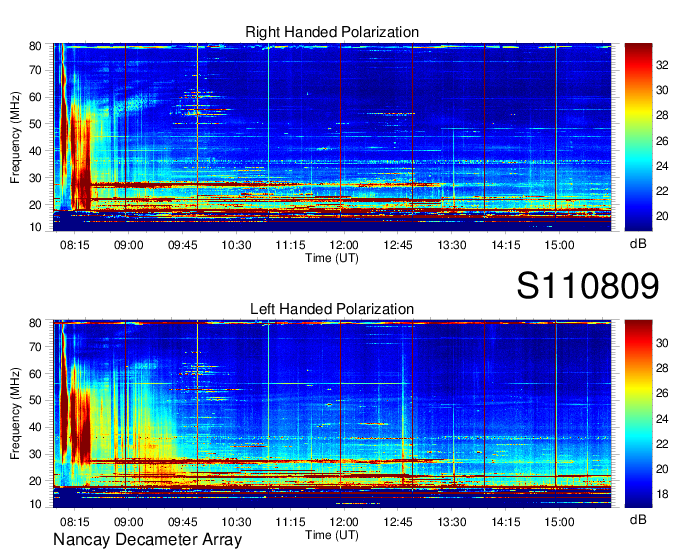
Task: Click the dB unit label beneath the upper color bar
Action: pyautogui.click(x=638, y=244)
